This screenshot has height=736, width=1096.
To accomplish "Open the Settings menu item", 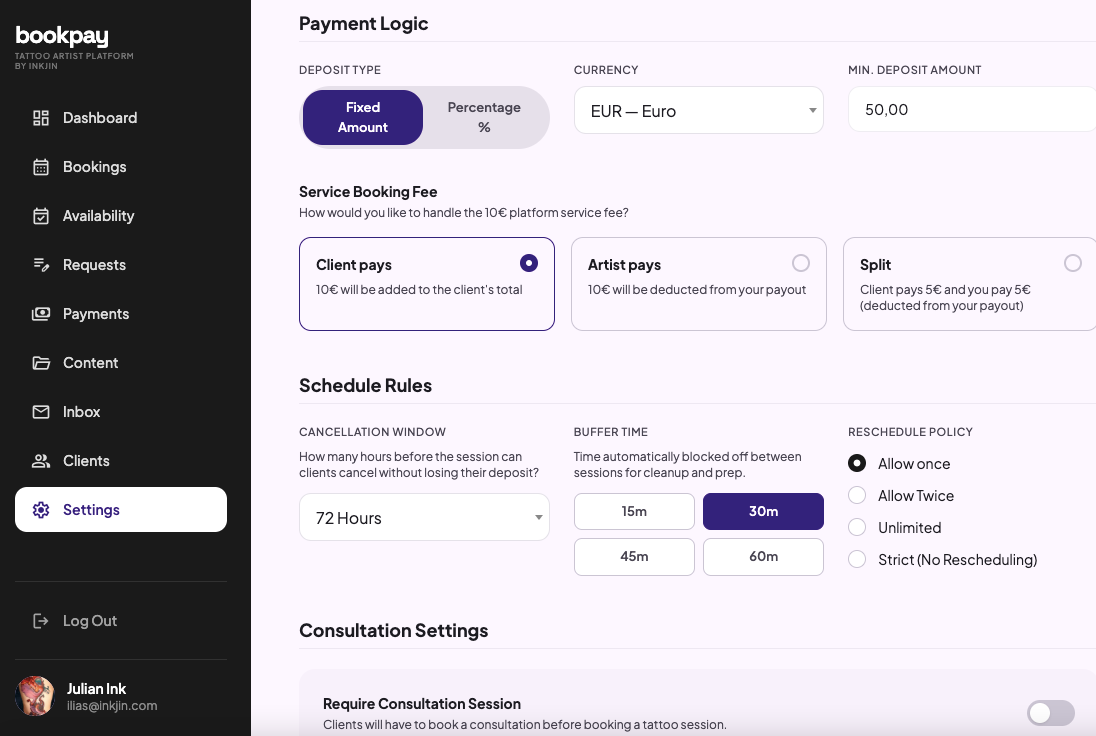I will click(x=121, y=510).
